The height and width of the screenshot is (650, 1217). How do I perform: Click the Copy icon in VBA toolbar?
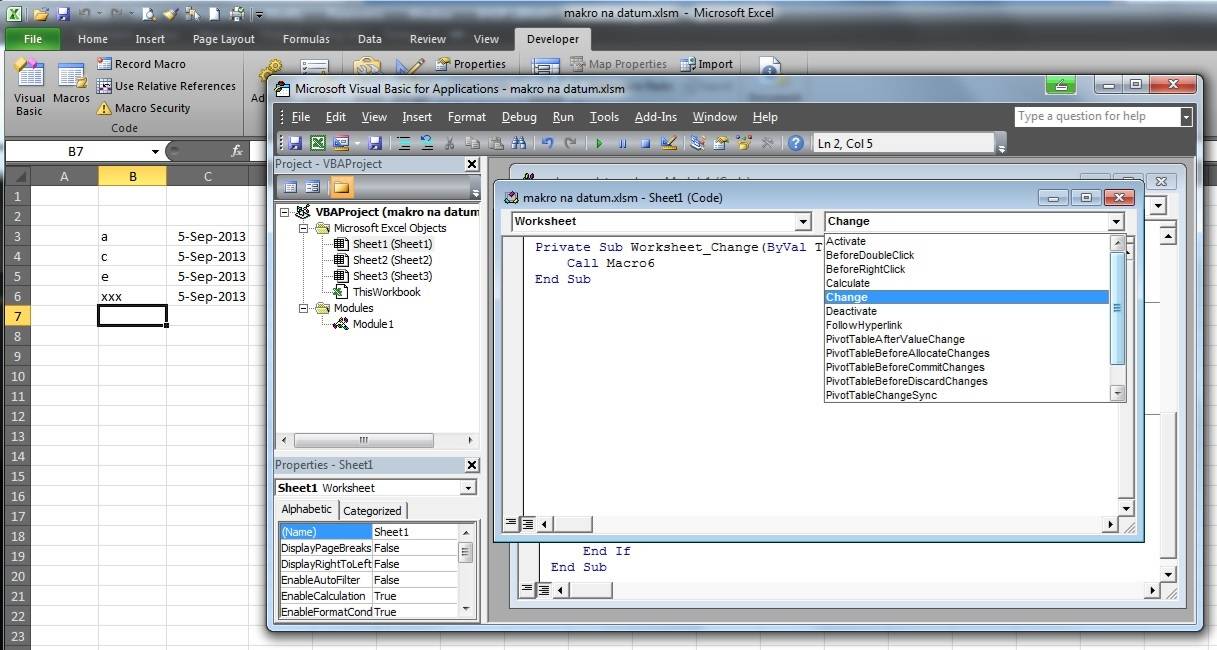(x=474, y=143)
